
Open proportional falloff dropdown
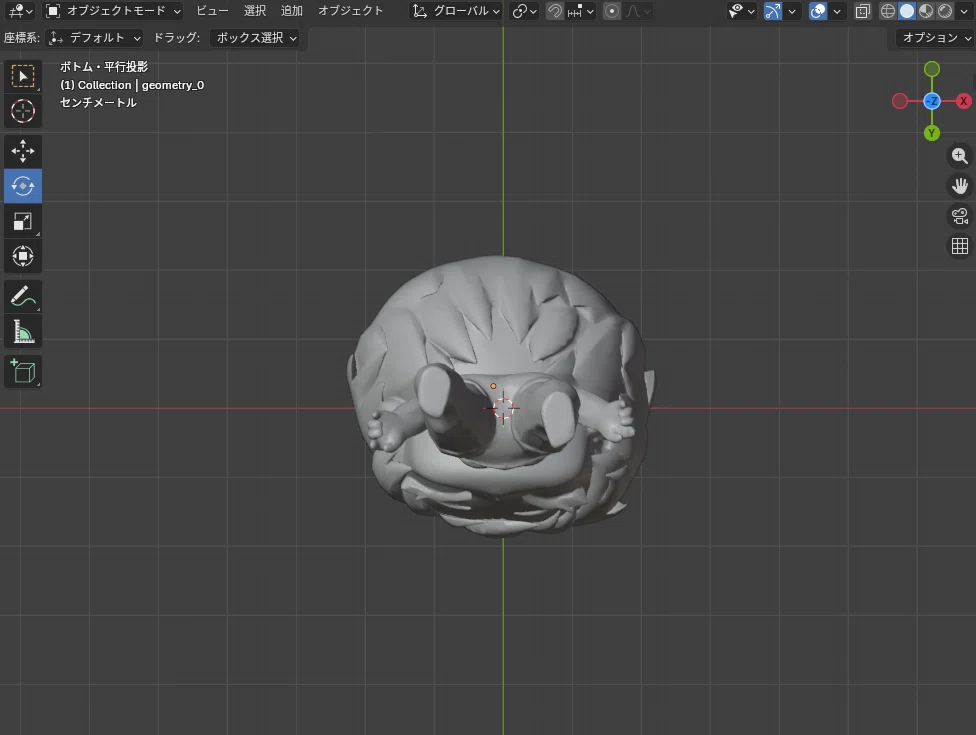638,11
